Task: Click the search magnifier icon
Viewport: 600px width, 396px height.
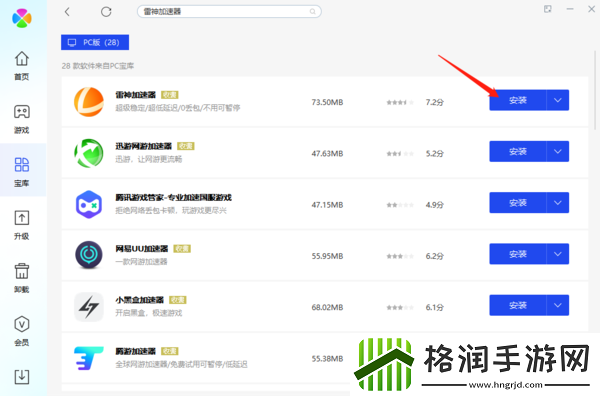Action: [313, 11]
